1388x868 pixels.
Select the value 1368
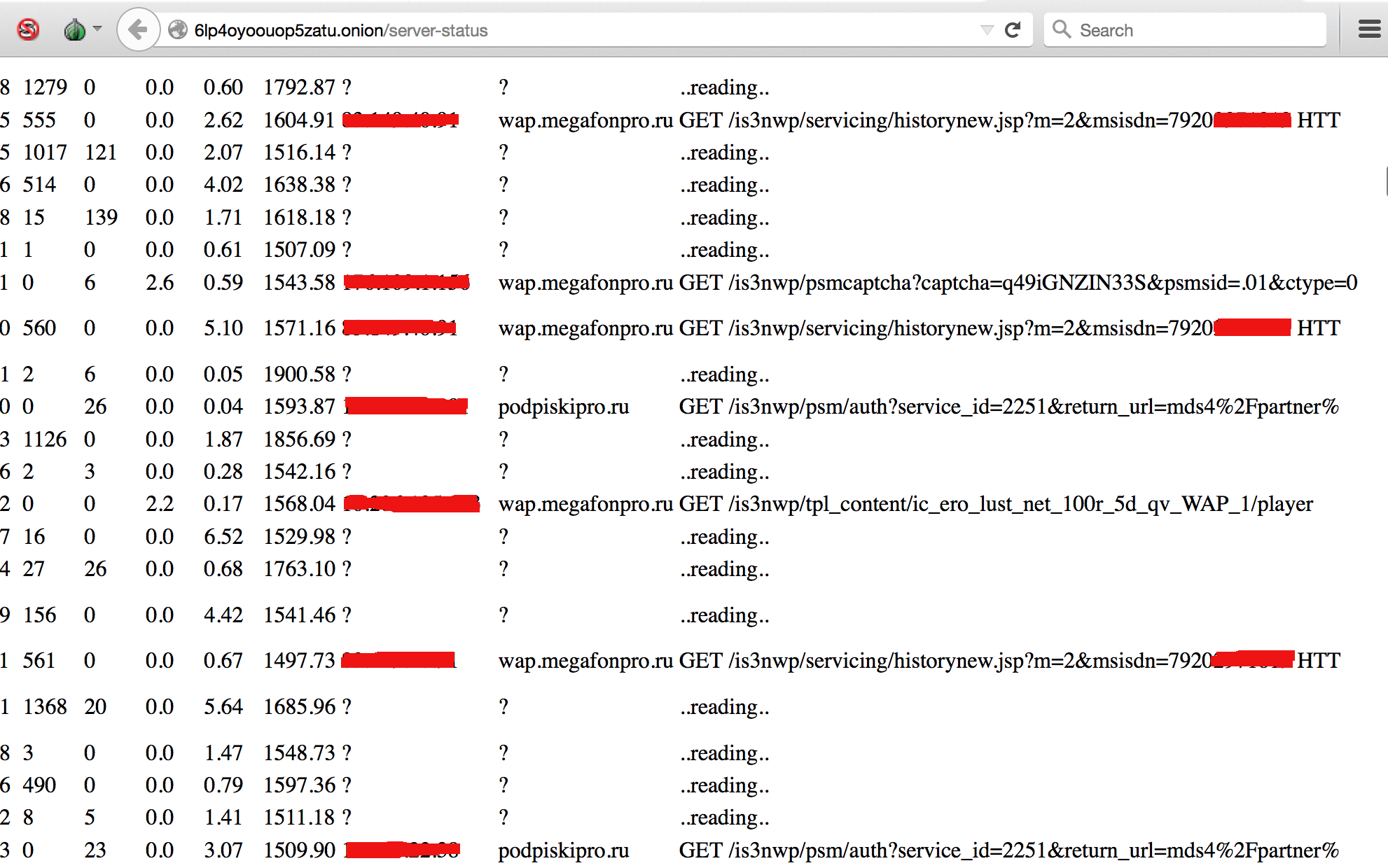(x=45, y=707)
